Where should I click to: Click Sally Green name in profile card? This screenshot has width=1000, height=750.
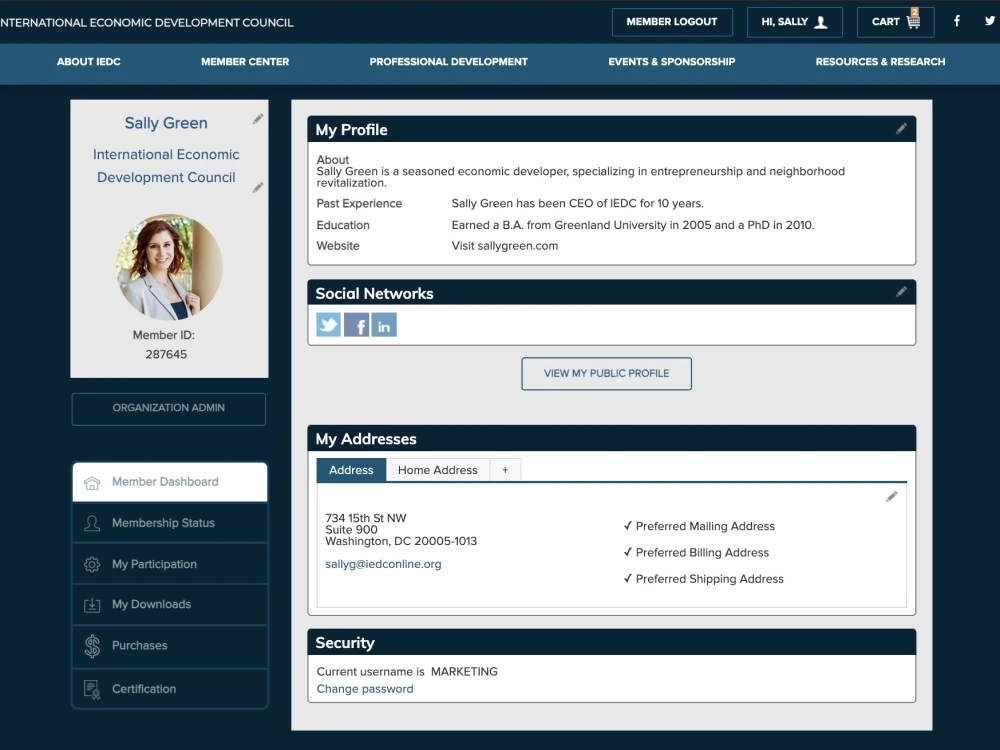click(166, 123)
